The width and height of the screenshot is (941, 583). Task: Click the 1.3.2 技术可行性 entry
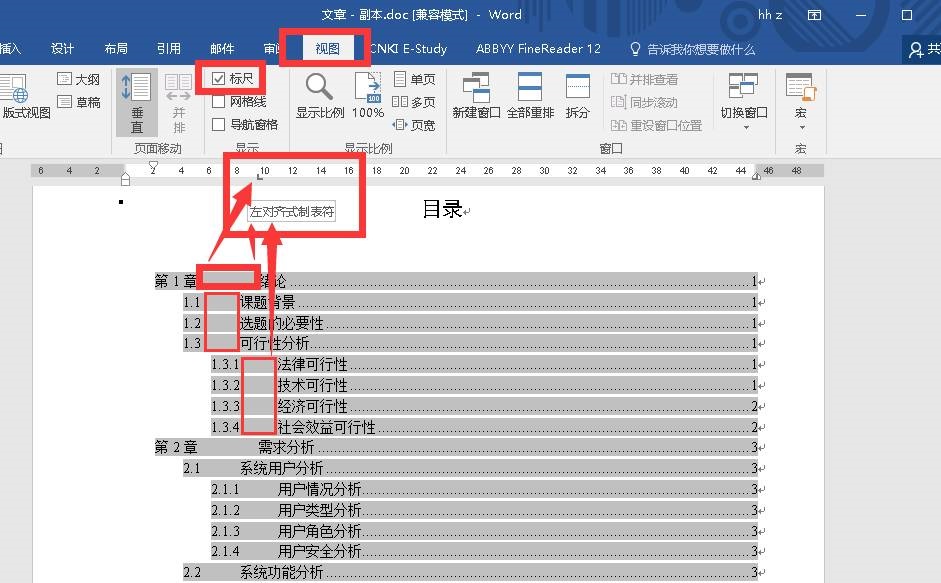[484, 385]
